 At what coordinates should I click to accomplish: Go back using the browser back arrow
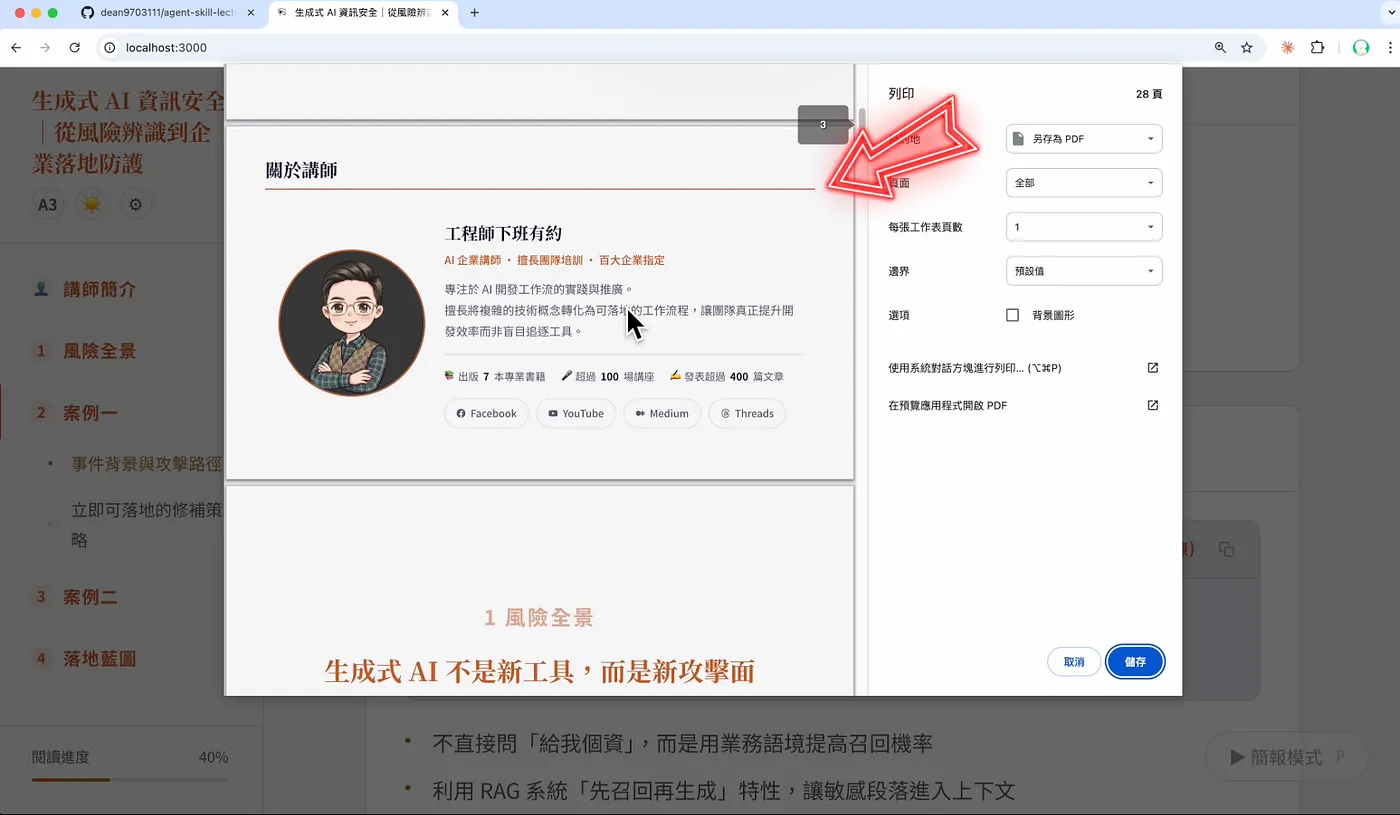tap(16, 47)
